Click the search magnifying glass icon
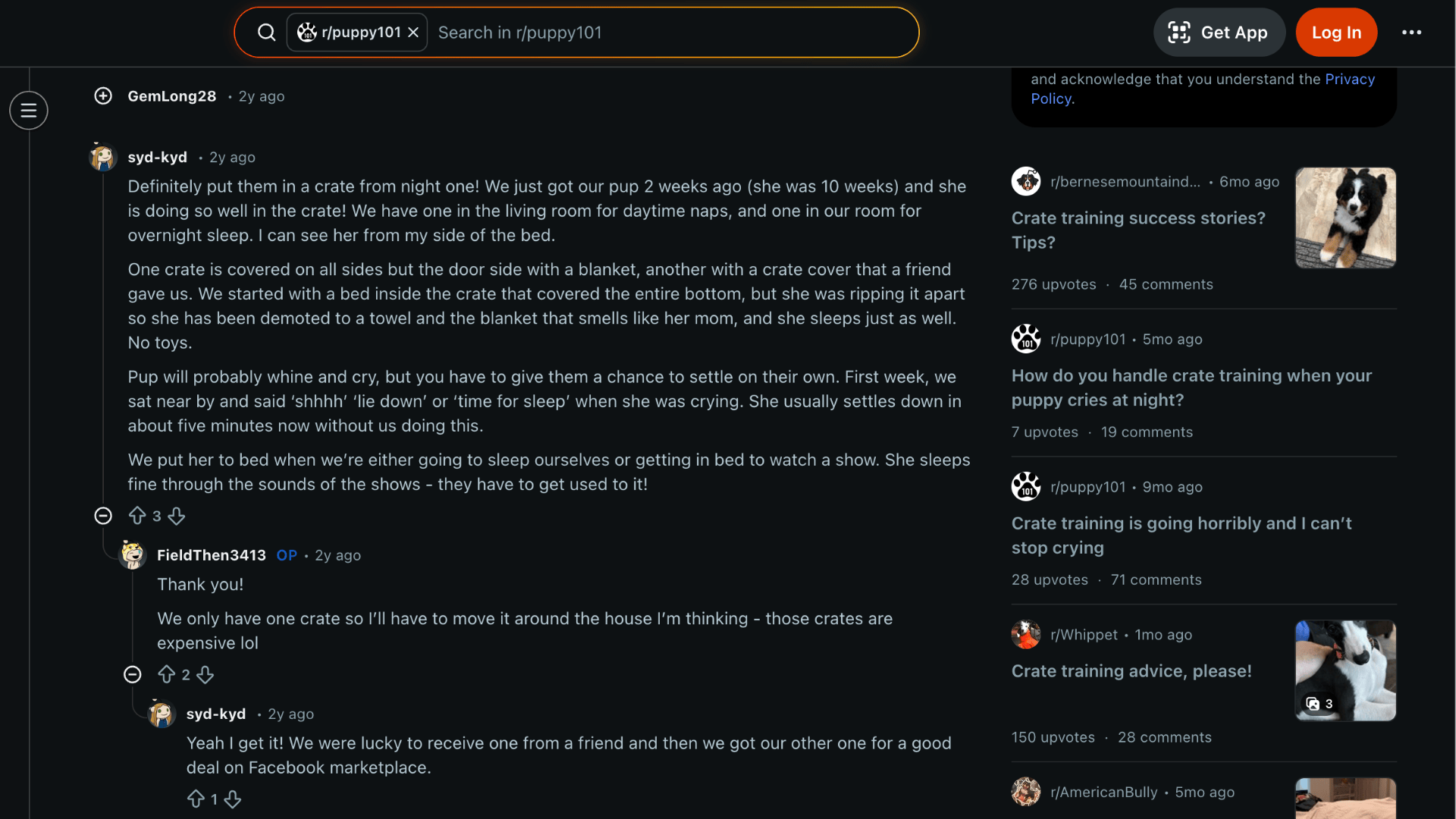Screen dimensions: 1456x819 coord(266,32)
